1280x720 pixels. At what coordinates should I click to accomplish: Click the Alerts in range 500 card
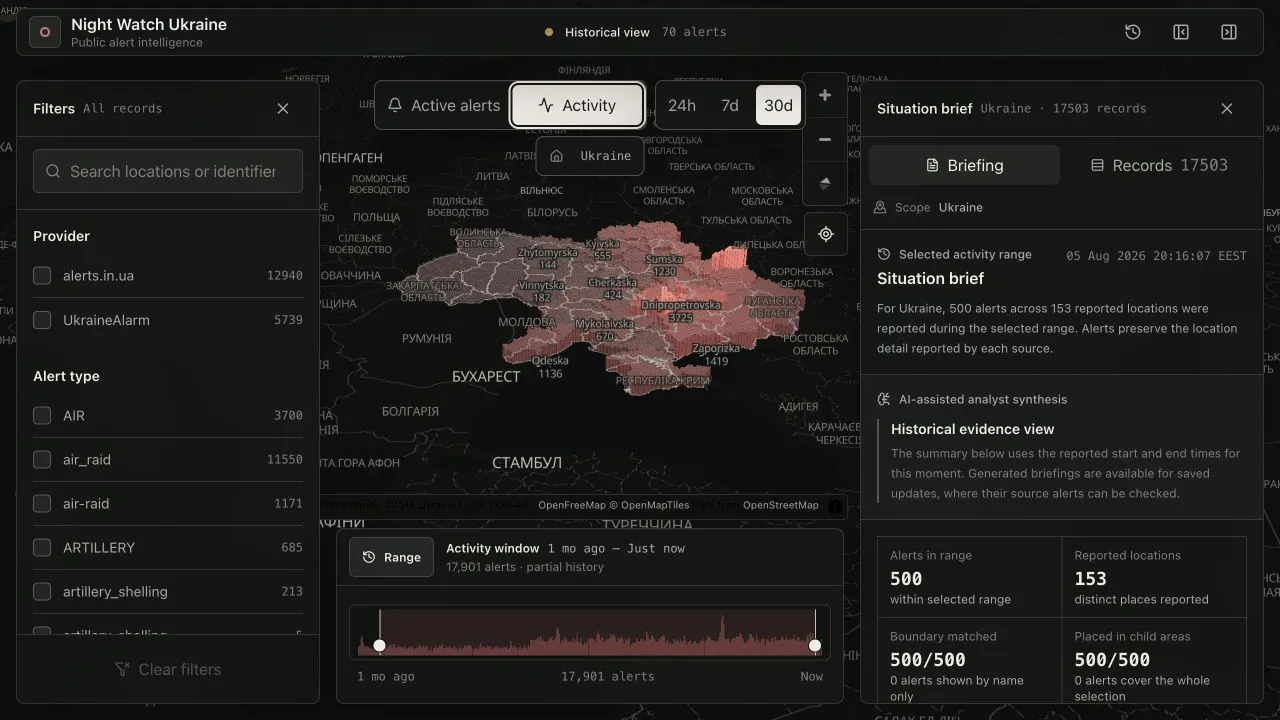[x=969, y=577]
